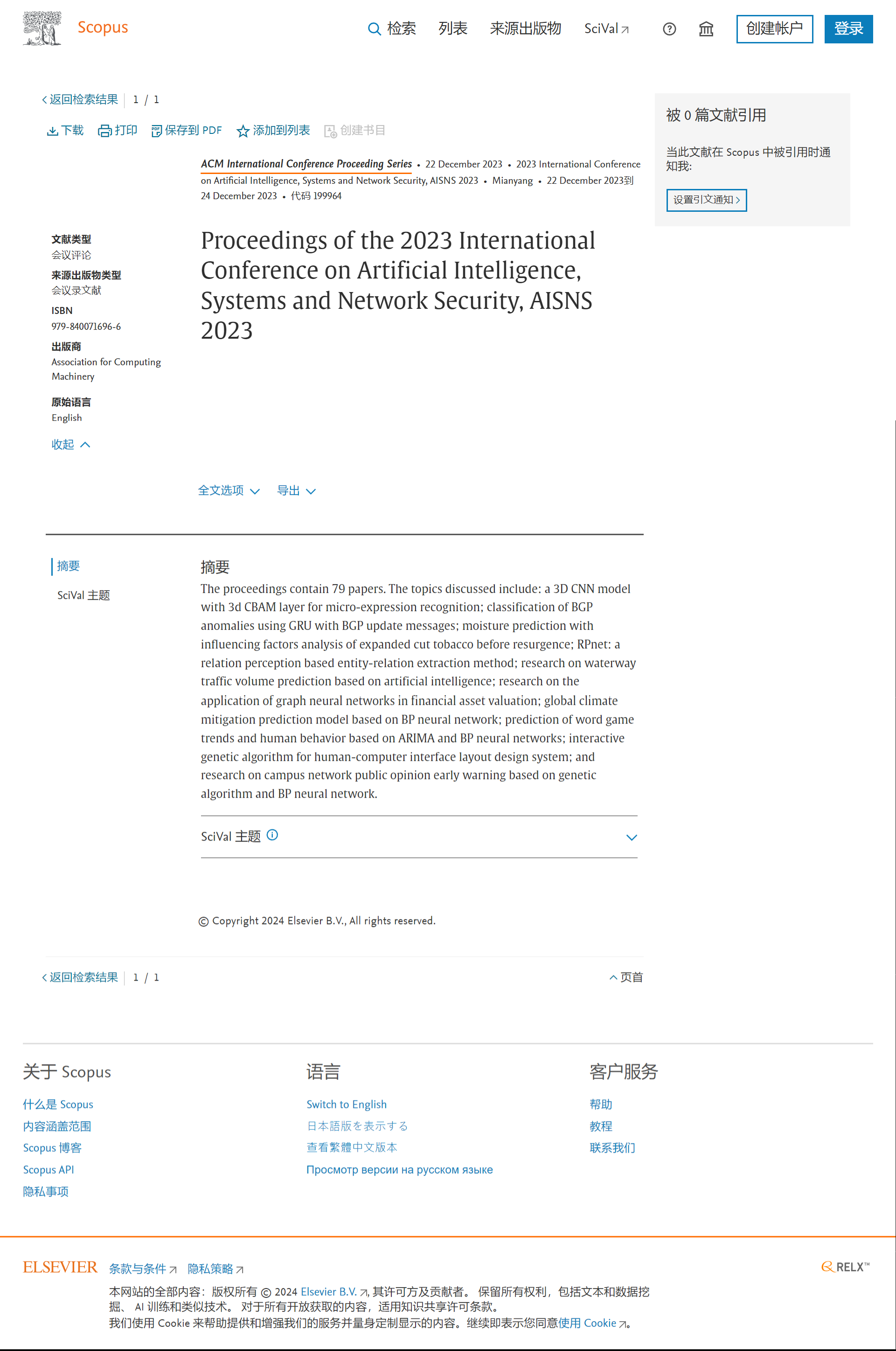
Task: Click the 创建帐户 button
Action: click(x=774, y=28)
